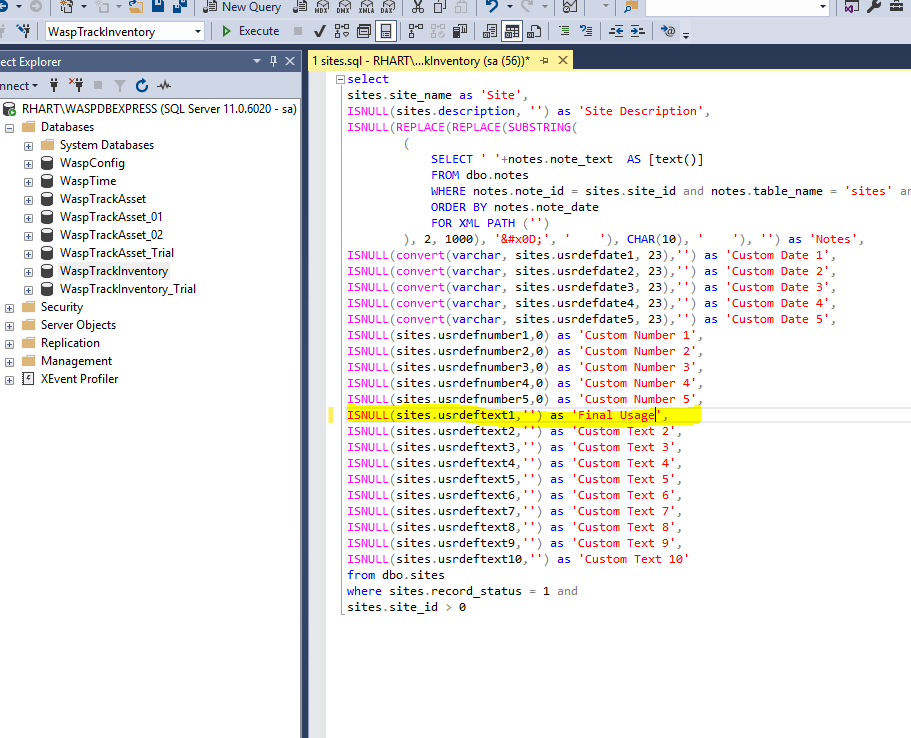Display the estimated execution plan
911x738 pixels.
341,31
